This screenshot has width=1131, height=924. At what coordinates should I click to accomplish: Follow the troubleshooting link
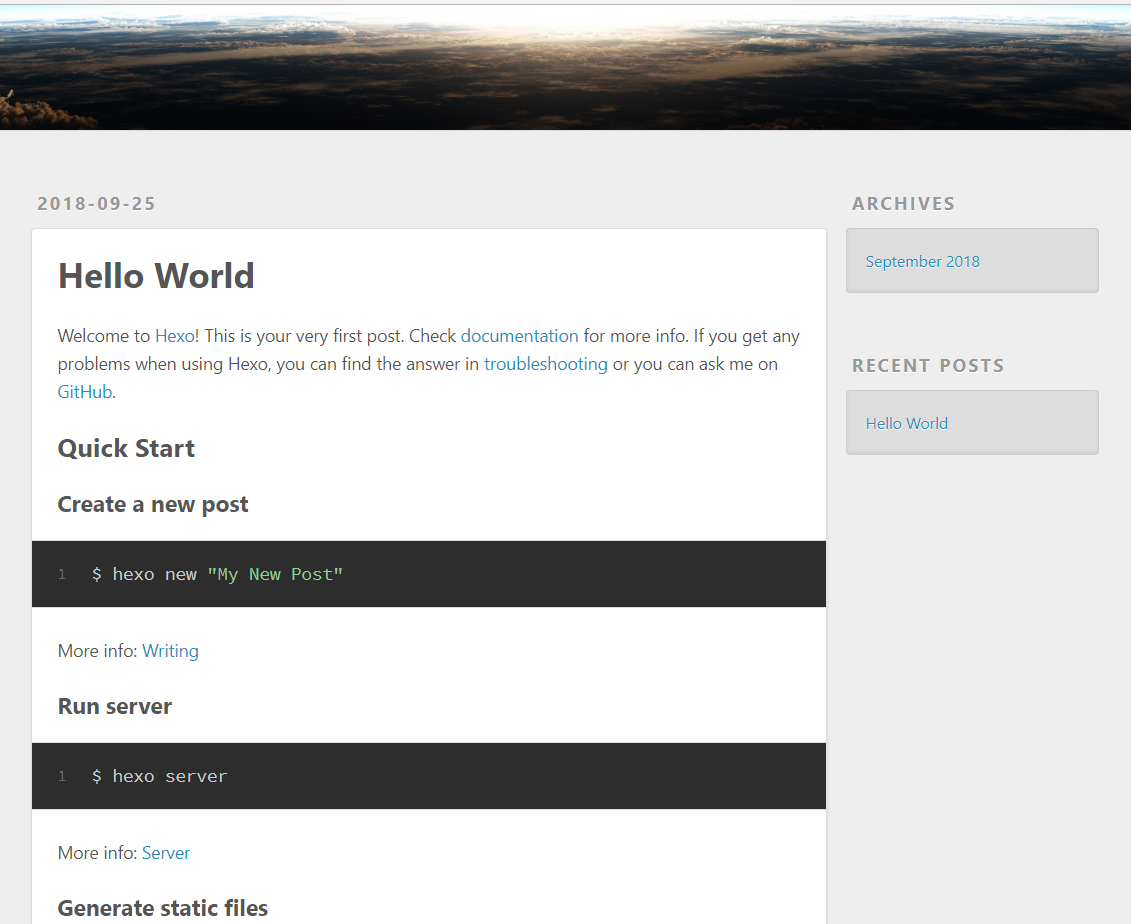click(545, 364)
